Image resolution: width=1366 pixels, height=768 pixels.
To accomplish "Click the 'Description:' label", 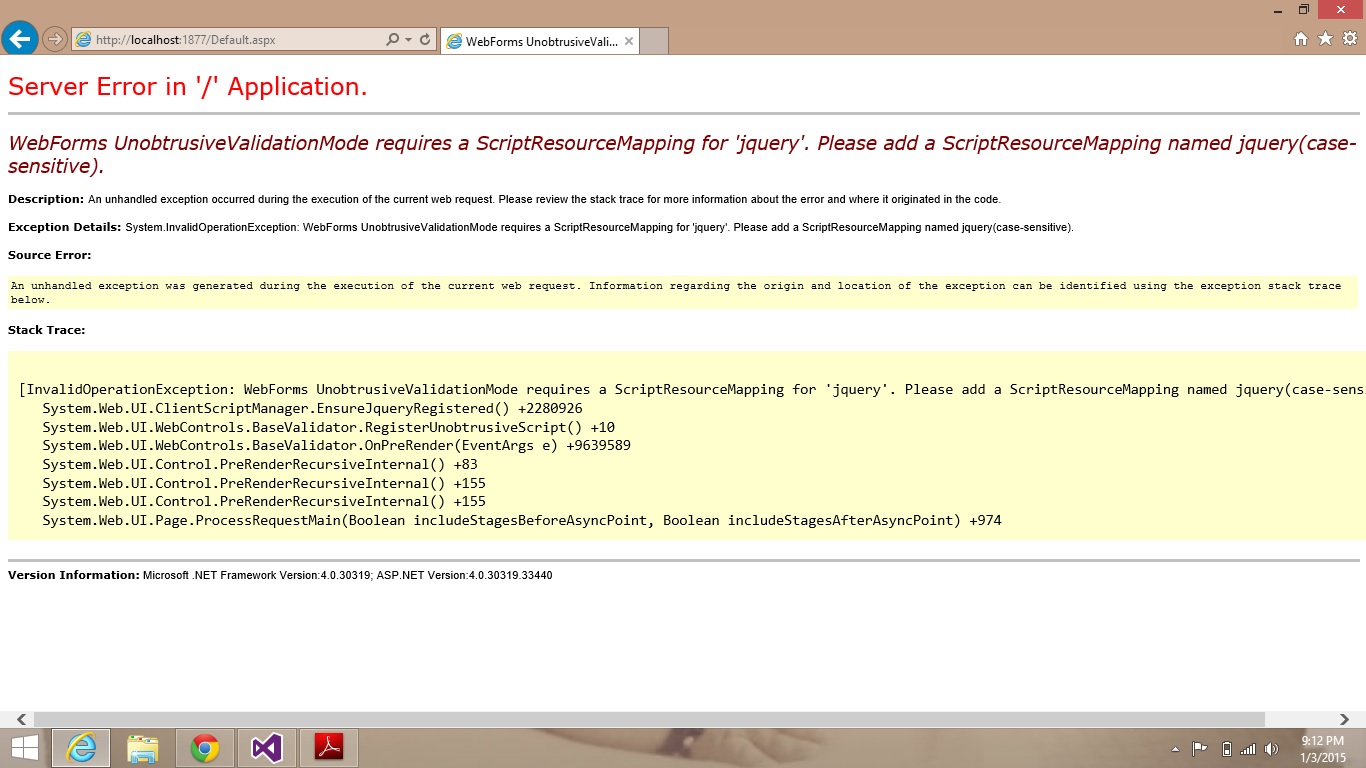I will point(46,199).
